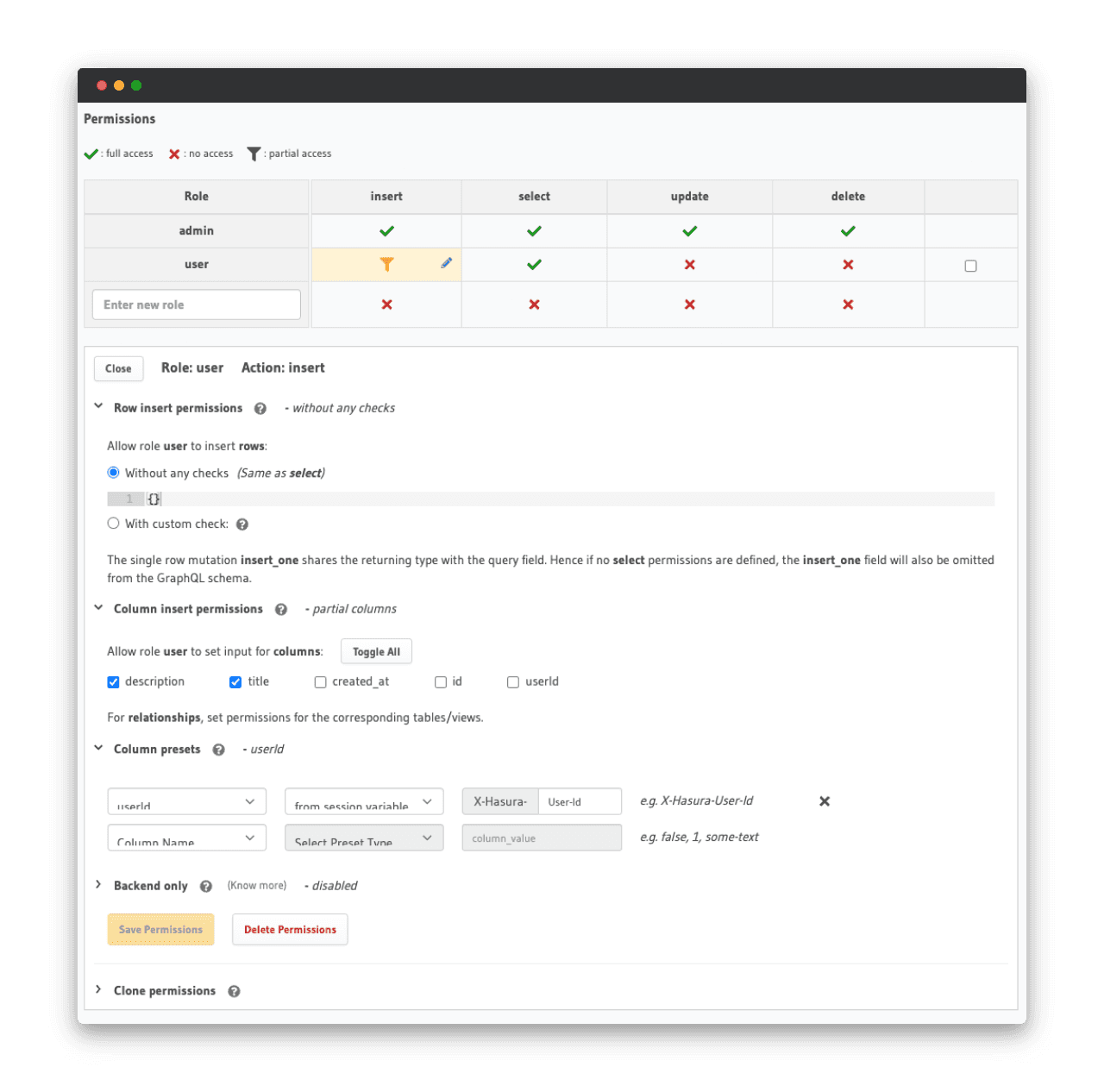Click the user select permission checkmark
Viewport: 1104px width, 1092px height.
click(x=534, y=265)
